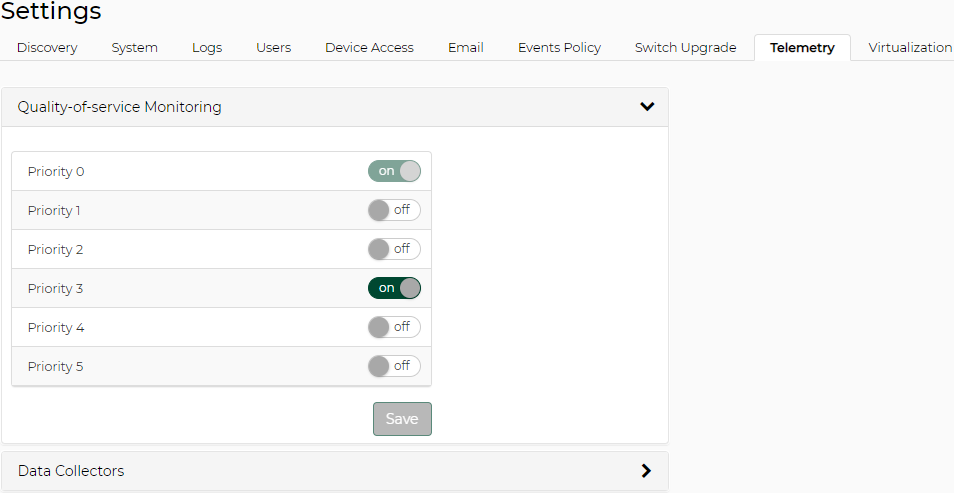Open the Device Access tab
Image resolution: width=954 pixels, height=493 pixels.
pyautogui.click(x=369, y=48)
